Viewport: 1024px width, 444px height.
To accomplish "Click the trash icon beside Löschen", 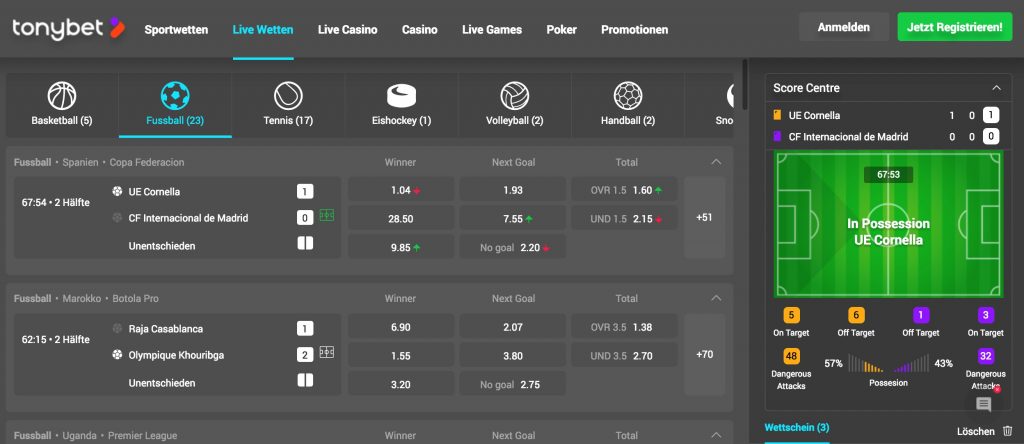I will pyautogui.click(x=1008, y=431).
